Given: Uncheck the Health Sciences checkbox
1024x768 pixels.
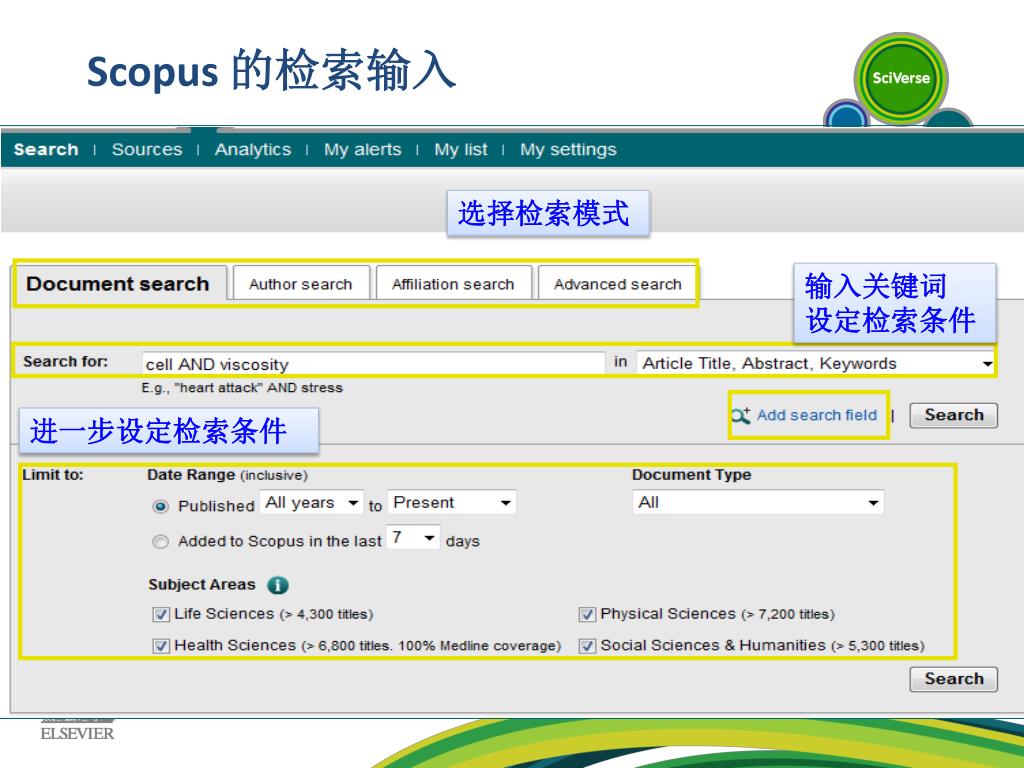Looking at the screenshot, I should (160, 646).
